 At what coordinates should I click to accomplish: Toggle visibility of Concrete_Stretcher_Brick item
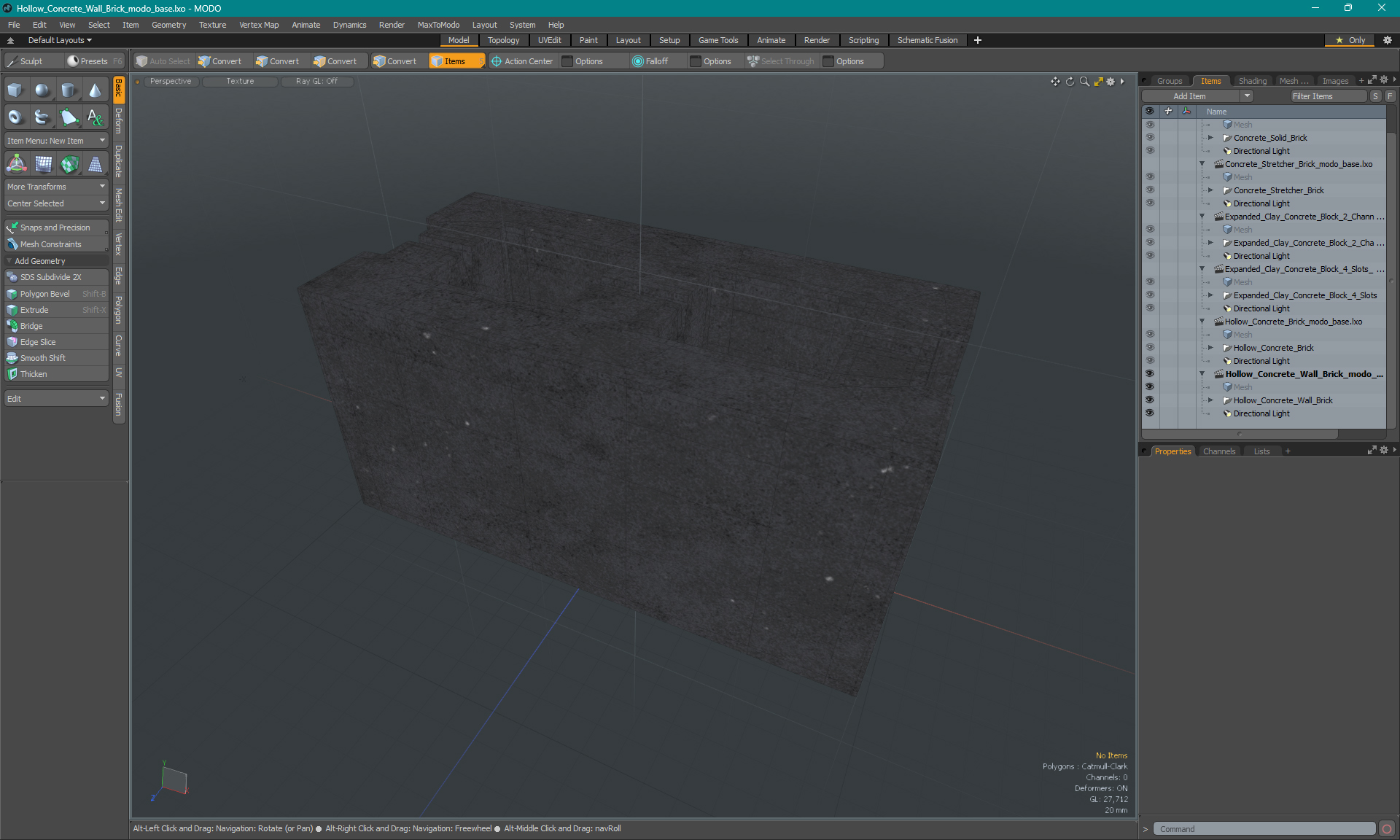(1149, 190)
